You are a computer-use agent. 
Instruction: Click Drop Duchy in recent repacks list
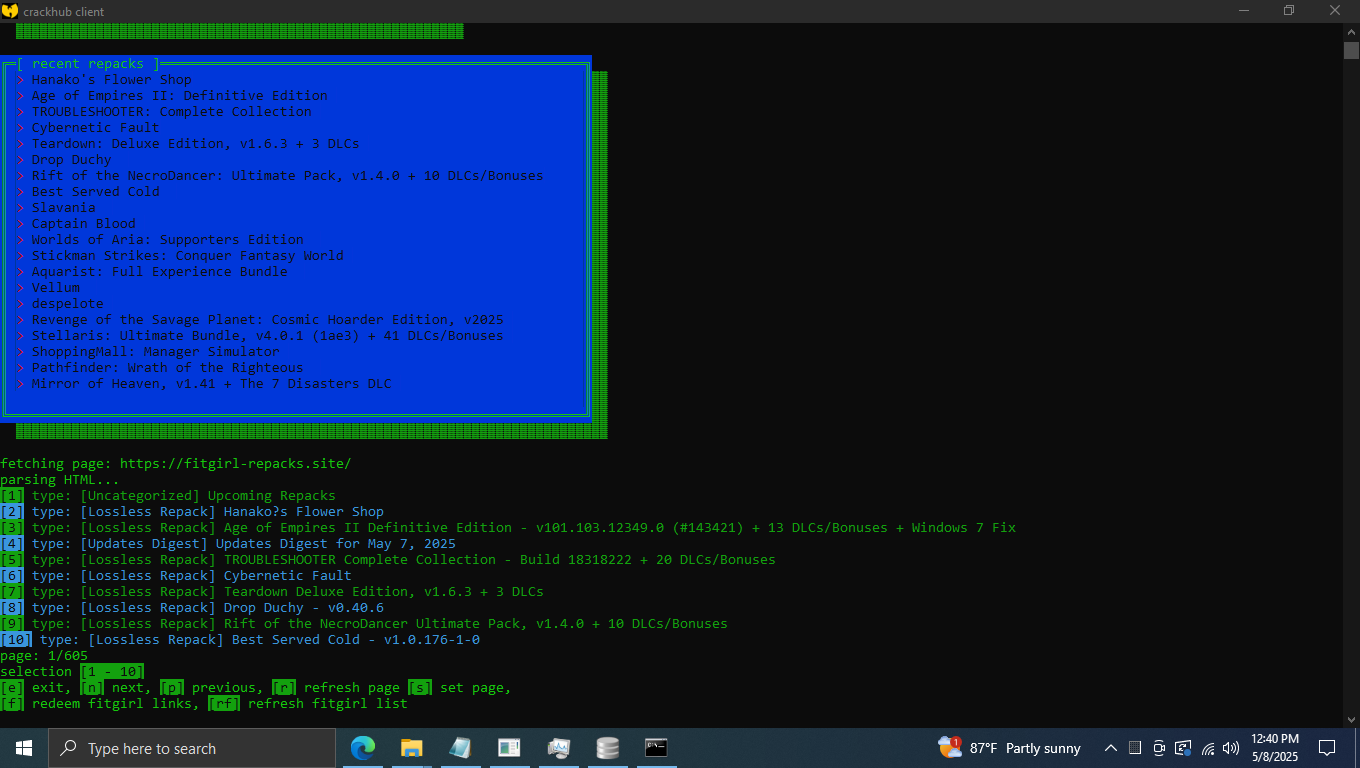click(71, 159)
